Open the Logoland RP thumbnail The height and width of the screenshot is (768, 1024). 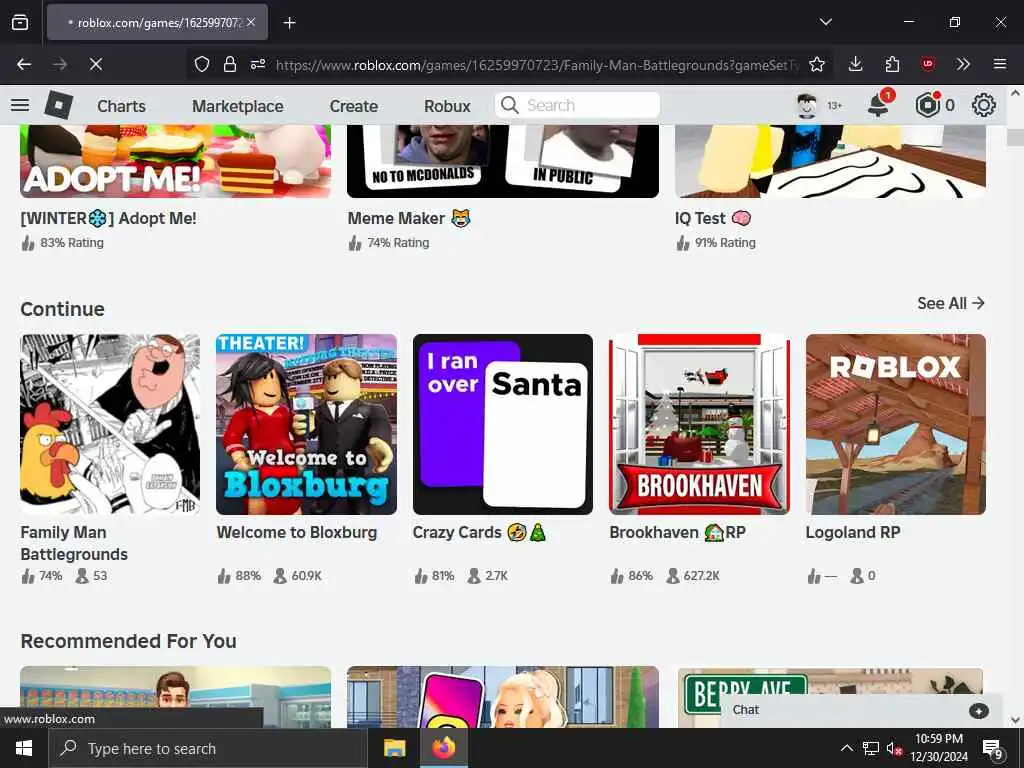pos(896,424)
